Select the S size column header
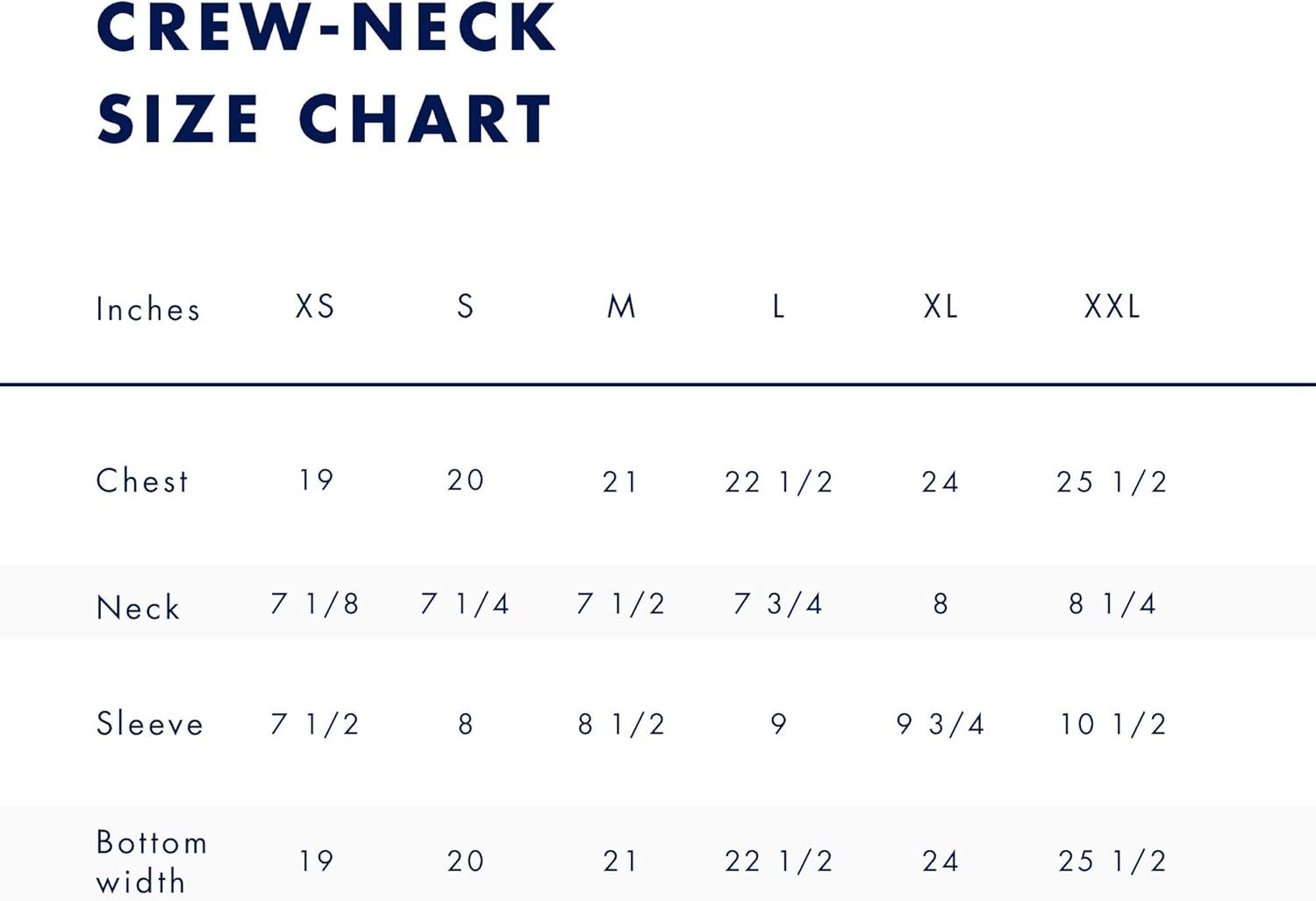1316x901 pixels. pyautogui.click(x=466, y=306)
